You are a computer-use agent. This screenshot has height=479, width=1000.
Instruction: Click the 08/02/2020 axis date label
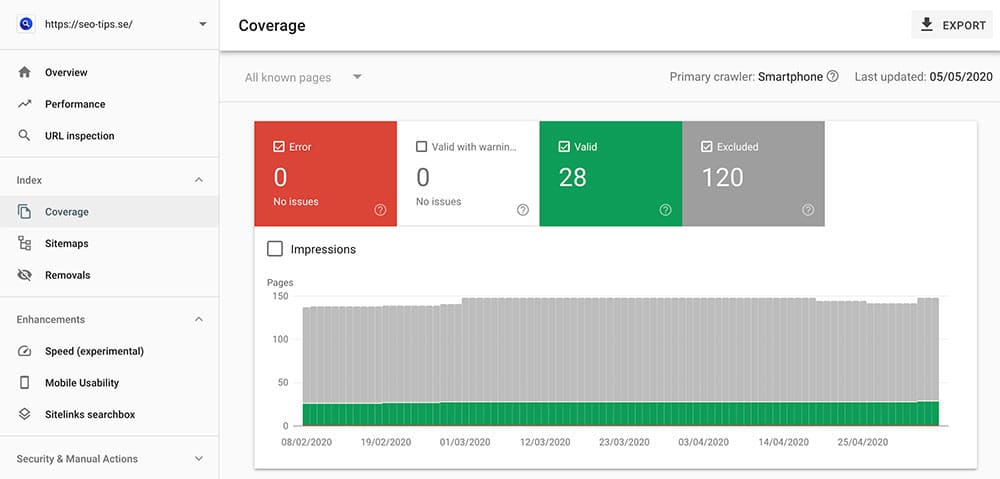pyautogui.click(x=306, y=442)
